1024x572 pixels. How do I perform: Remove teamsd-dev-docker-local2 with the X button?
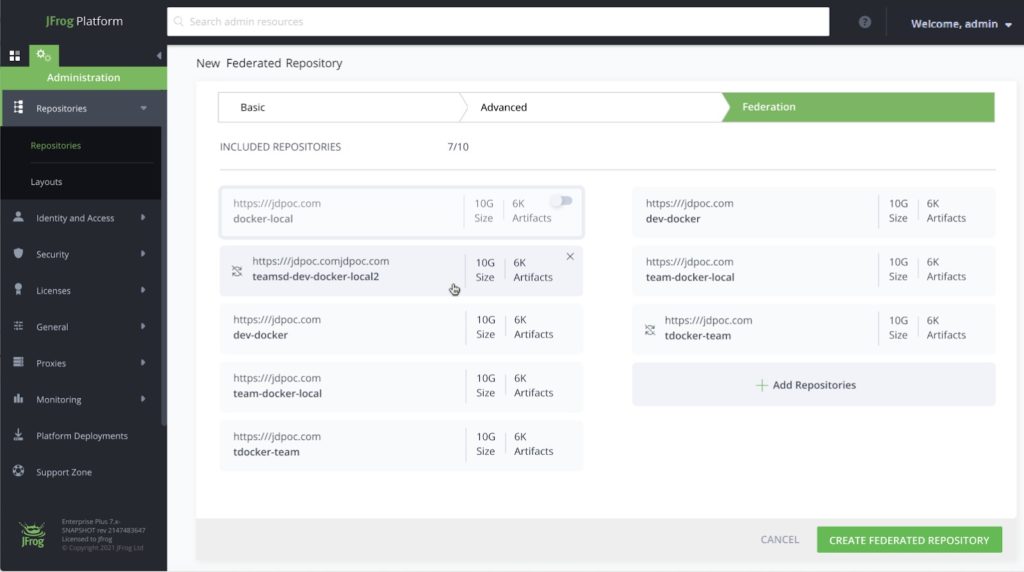(570, 257)
